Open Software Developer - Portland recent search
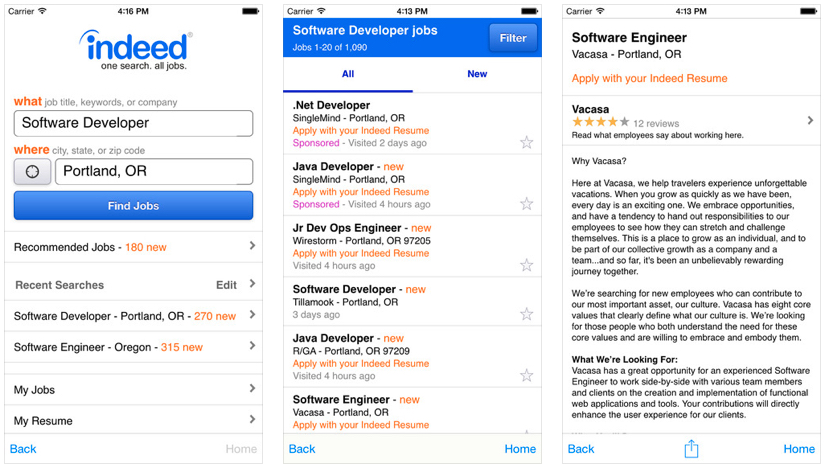825x467 pixels. pyautogui.click(x=134, y=316)
